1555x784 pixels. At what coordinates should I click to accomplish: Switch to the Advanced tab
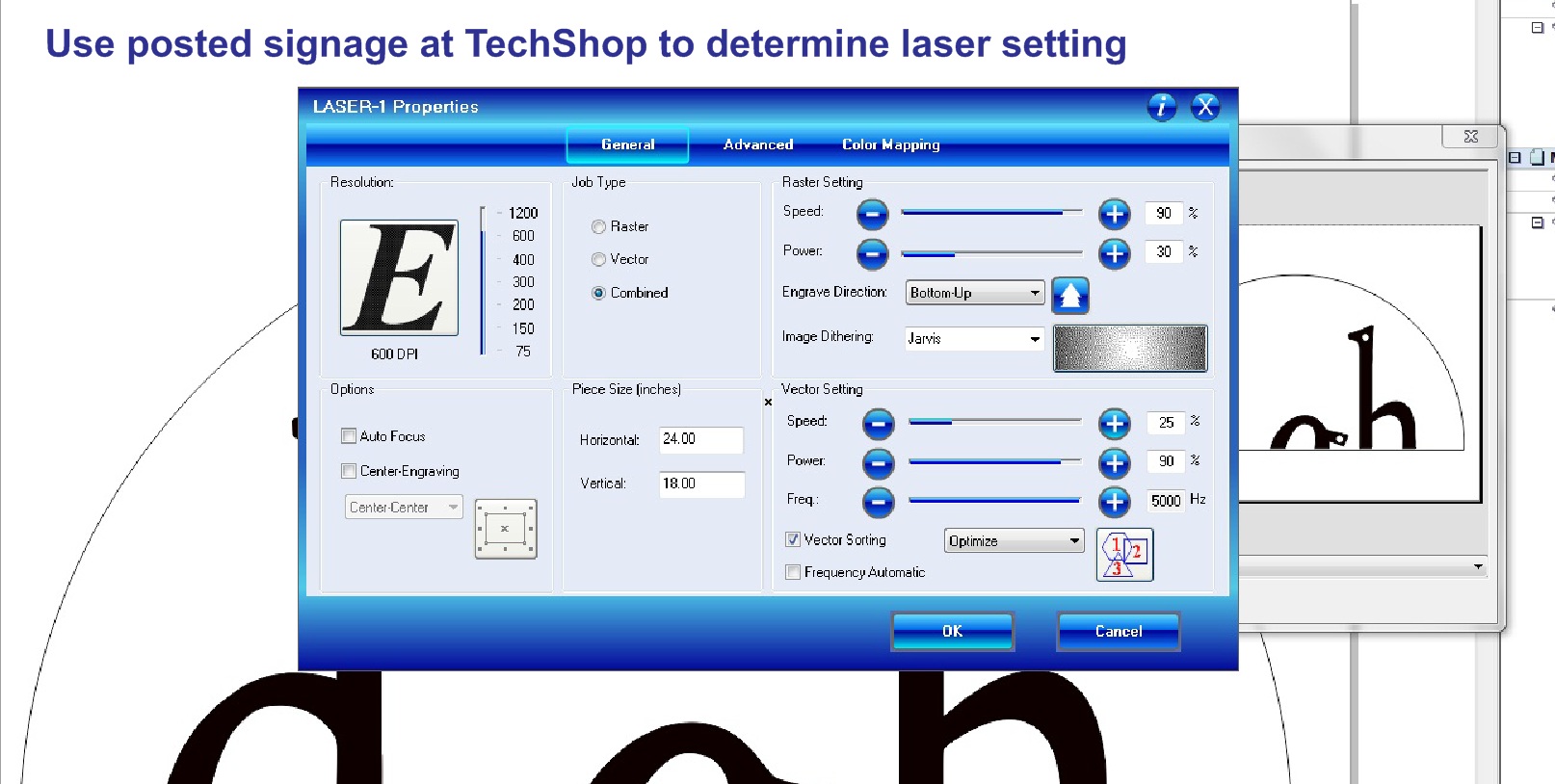pyautogui.click(x=758, y=144)
